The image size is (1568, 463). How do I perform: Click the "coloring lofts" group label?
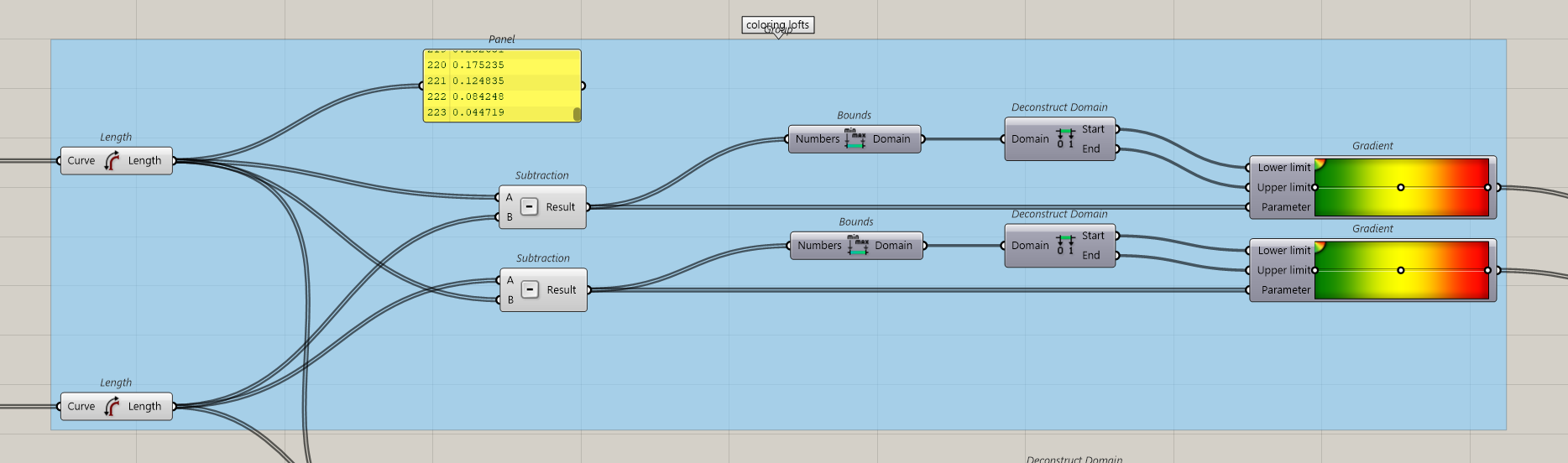[778, 25]
